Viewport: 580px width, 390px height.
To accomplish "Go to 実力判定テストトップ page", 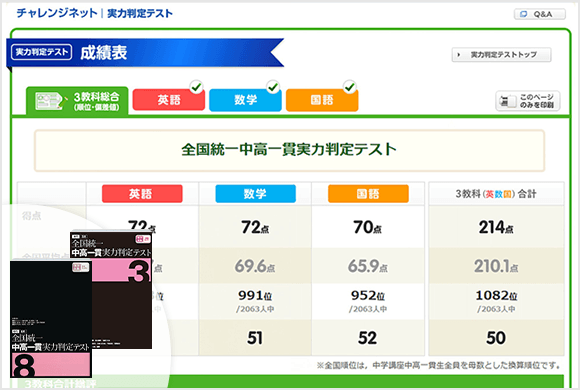I will click(x=501, y=55).
